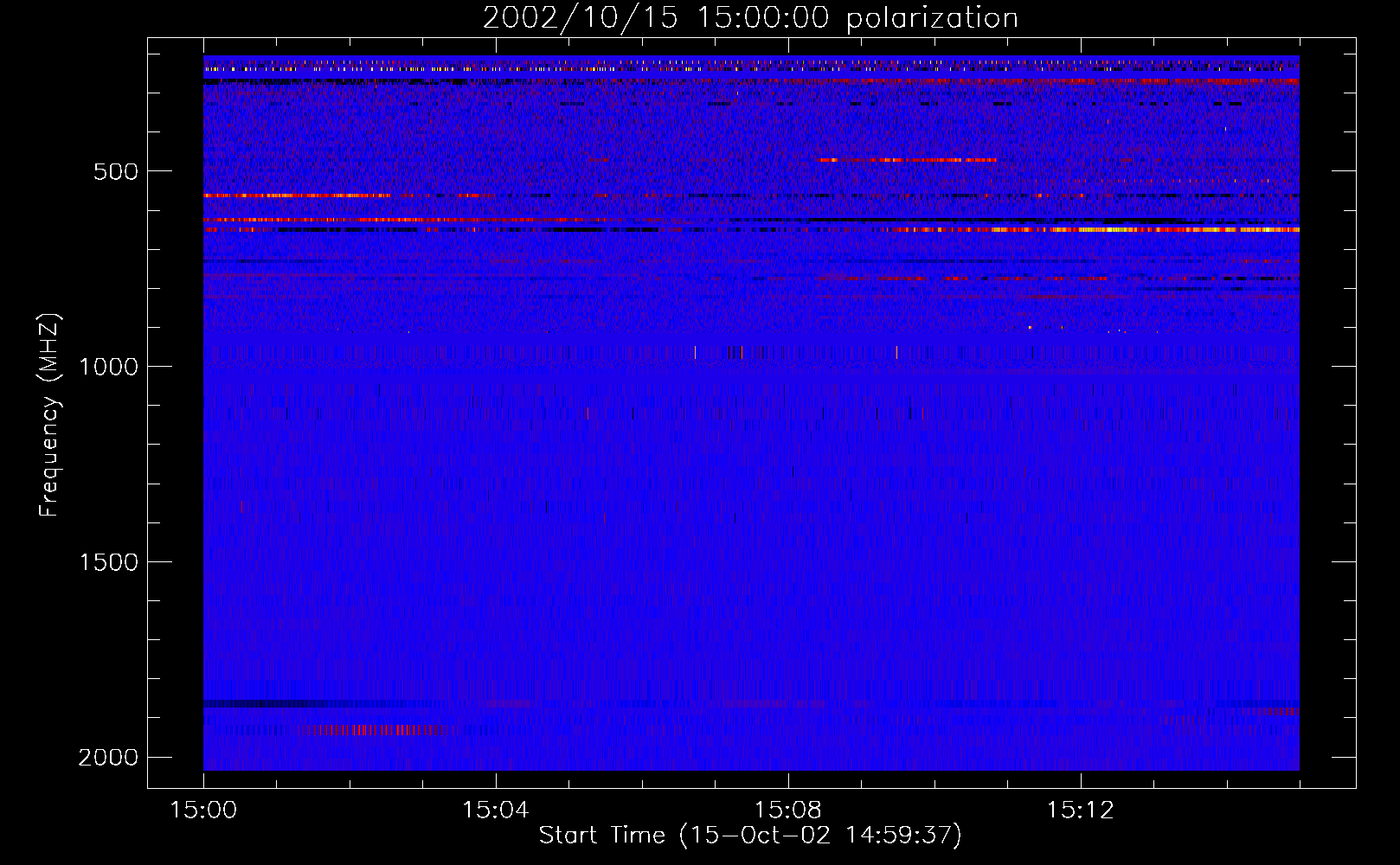
Task: Click the 15:00 time axis label
Action: click(203, 811)
